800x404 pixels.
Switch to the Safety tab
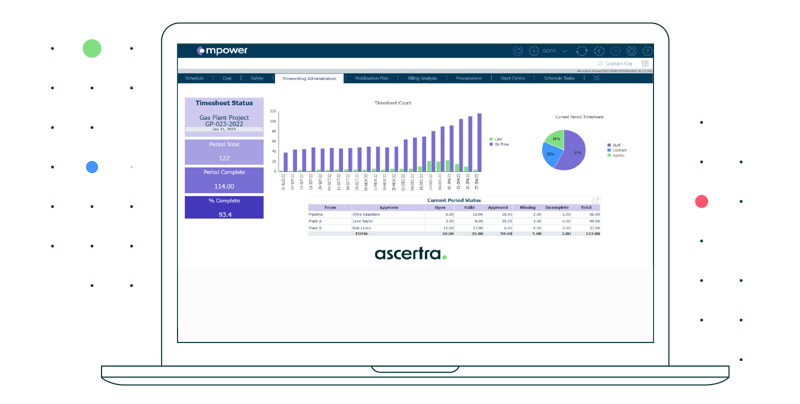[257, 78]
